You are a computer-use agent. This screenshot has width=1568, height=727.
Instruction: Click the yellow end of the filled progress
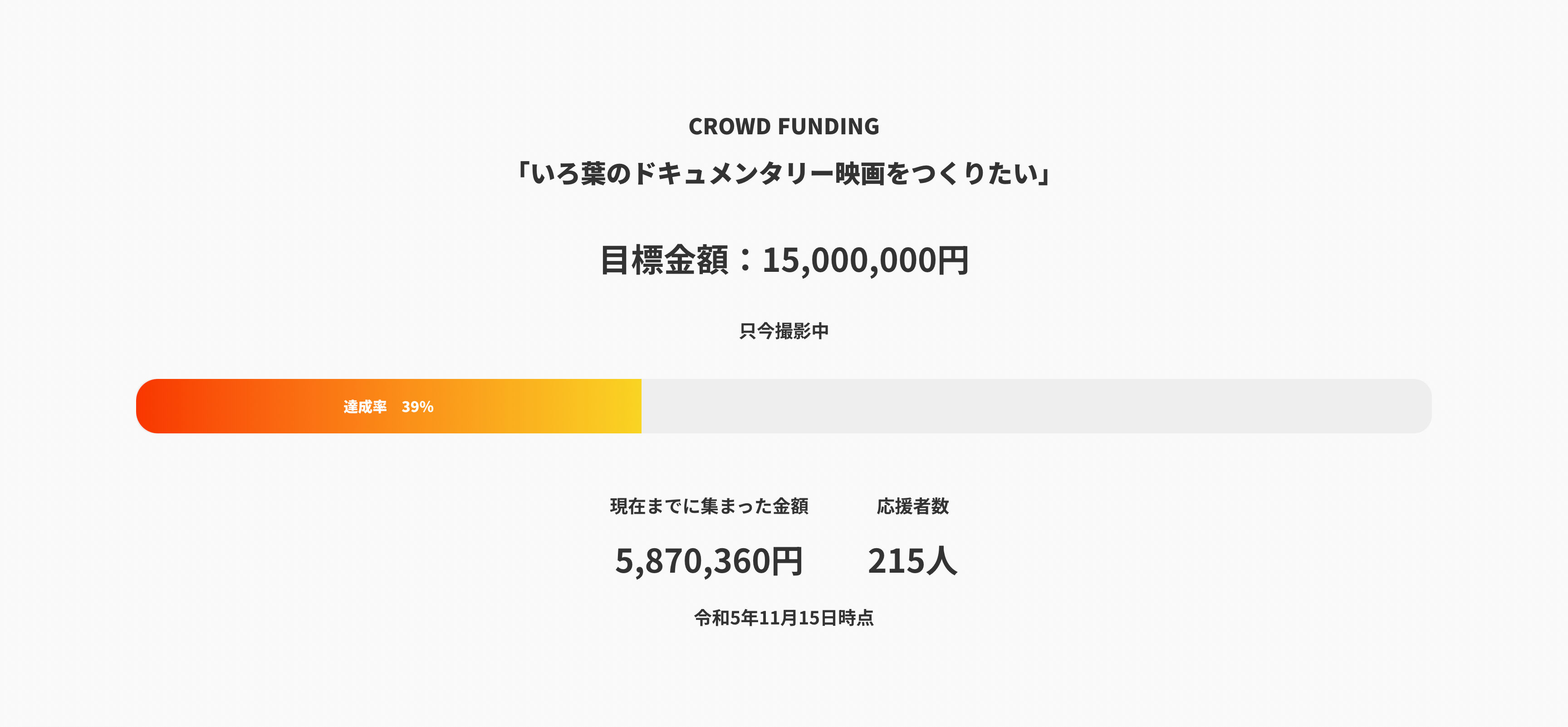pyautogui.click(x=627, y=406)
